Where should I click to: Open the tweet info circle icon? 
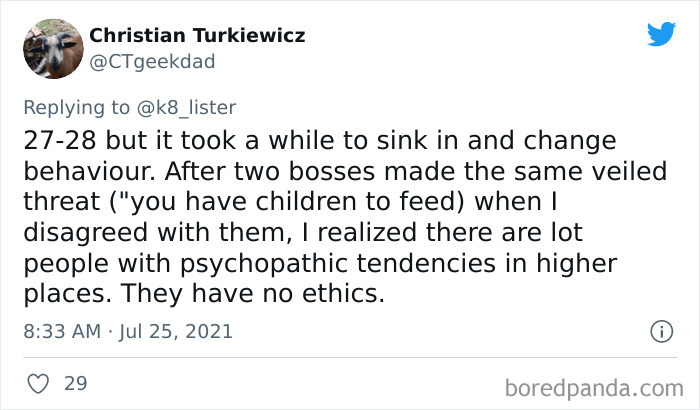click(660, 330)
